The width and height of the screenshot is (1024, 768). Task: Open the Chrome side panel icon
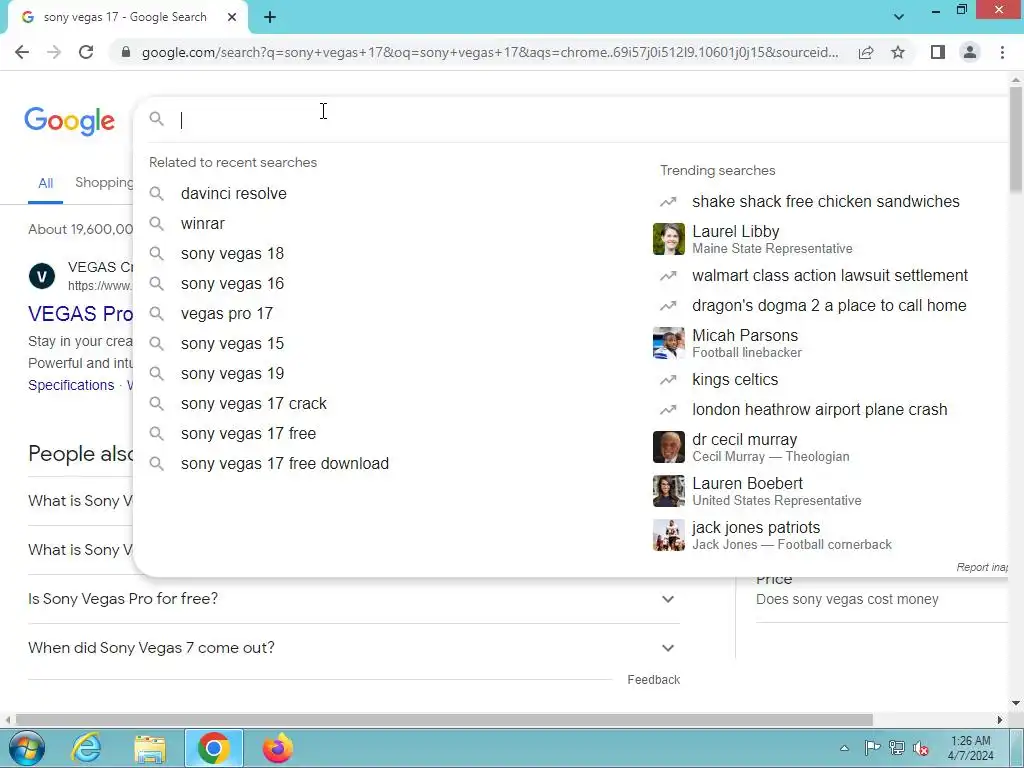coord(938,52)
